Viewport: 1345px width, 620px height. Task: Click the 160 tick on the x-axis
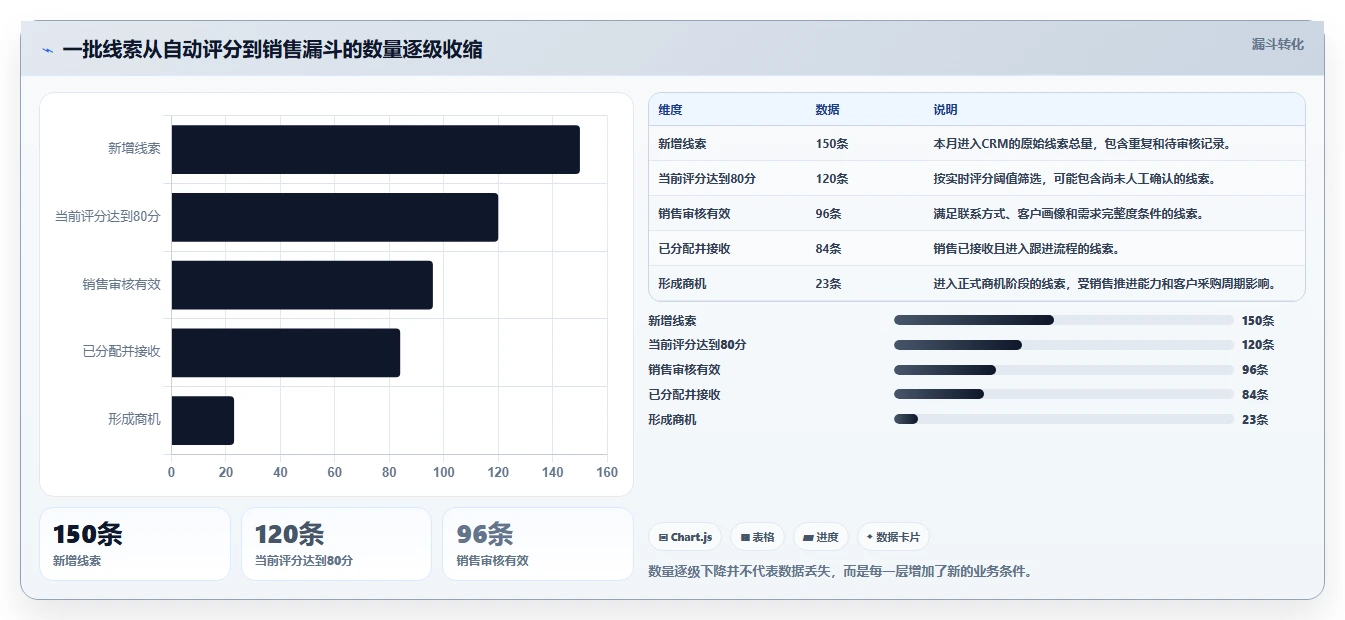click(x=607, y=473)
